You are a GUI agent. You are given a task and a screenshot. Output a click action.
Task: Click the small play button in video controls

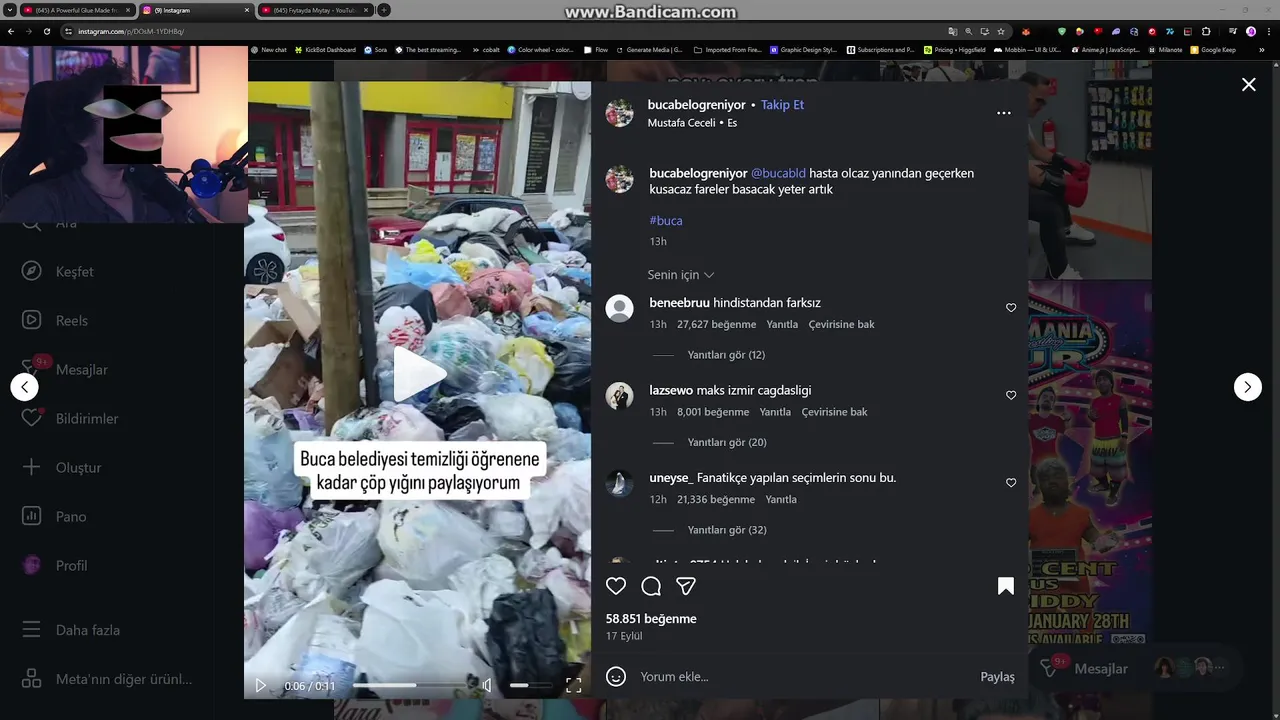261,686
